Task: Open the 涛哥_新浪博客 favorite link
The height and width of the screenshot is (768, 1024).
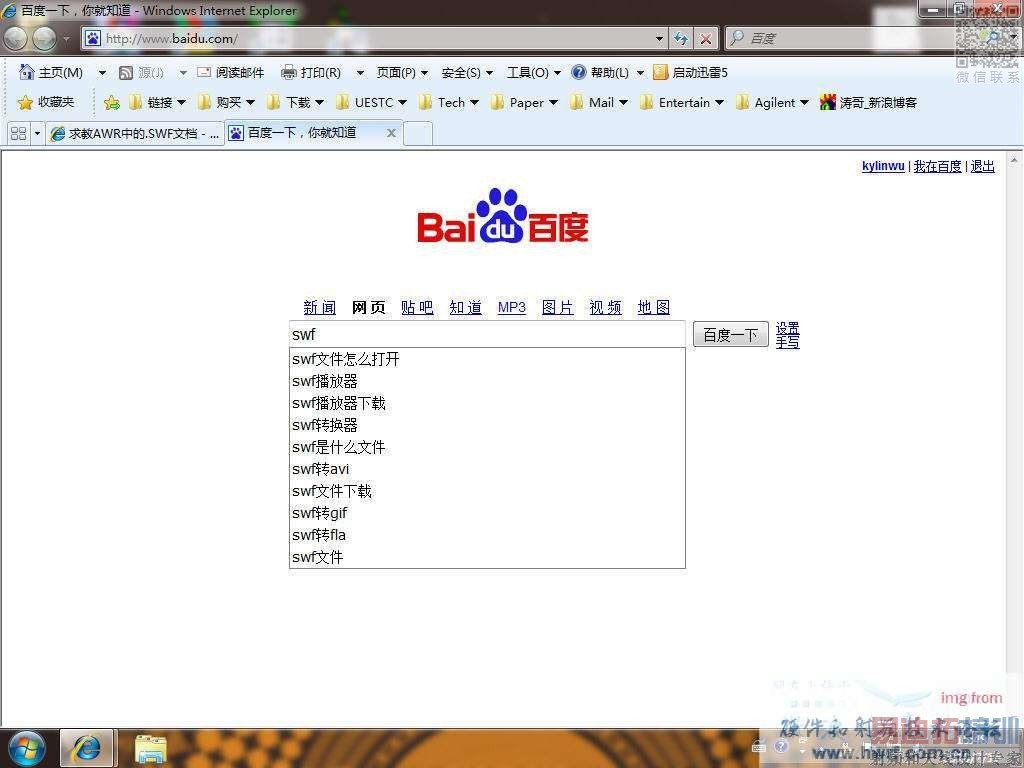Action: tap(869, 102)
